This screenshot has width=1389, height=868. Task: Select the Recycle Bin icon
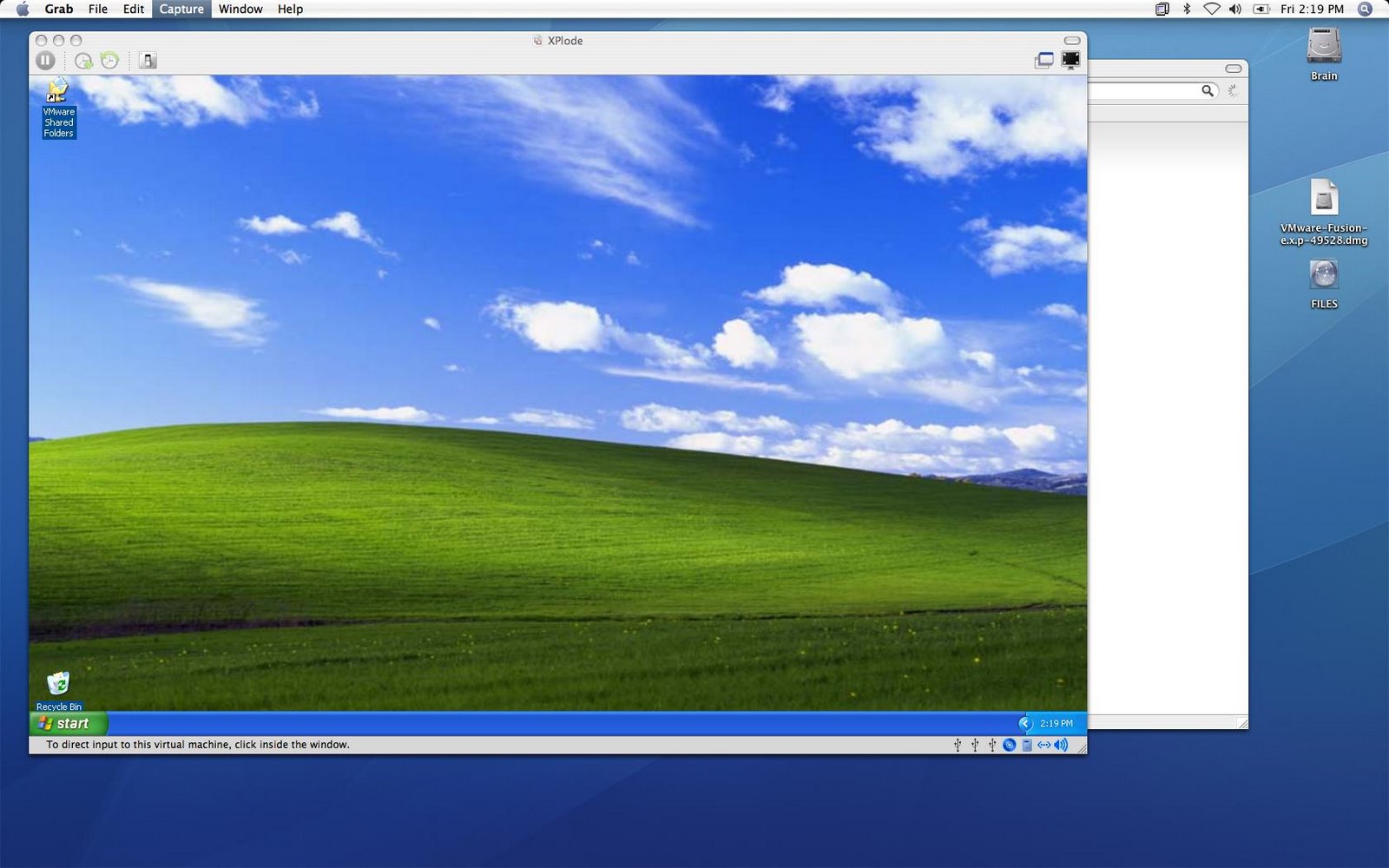click(58, 691)
